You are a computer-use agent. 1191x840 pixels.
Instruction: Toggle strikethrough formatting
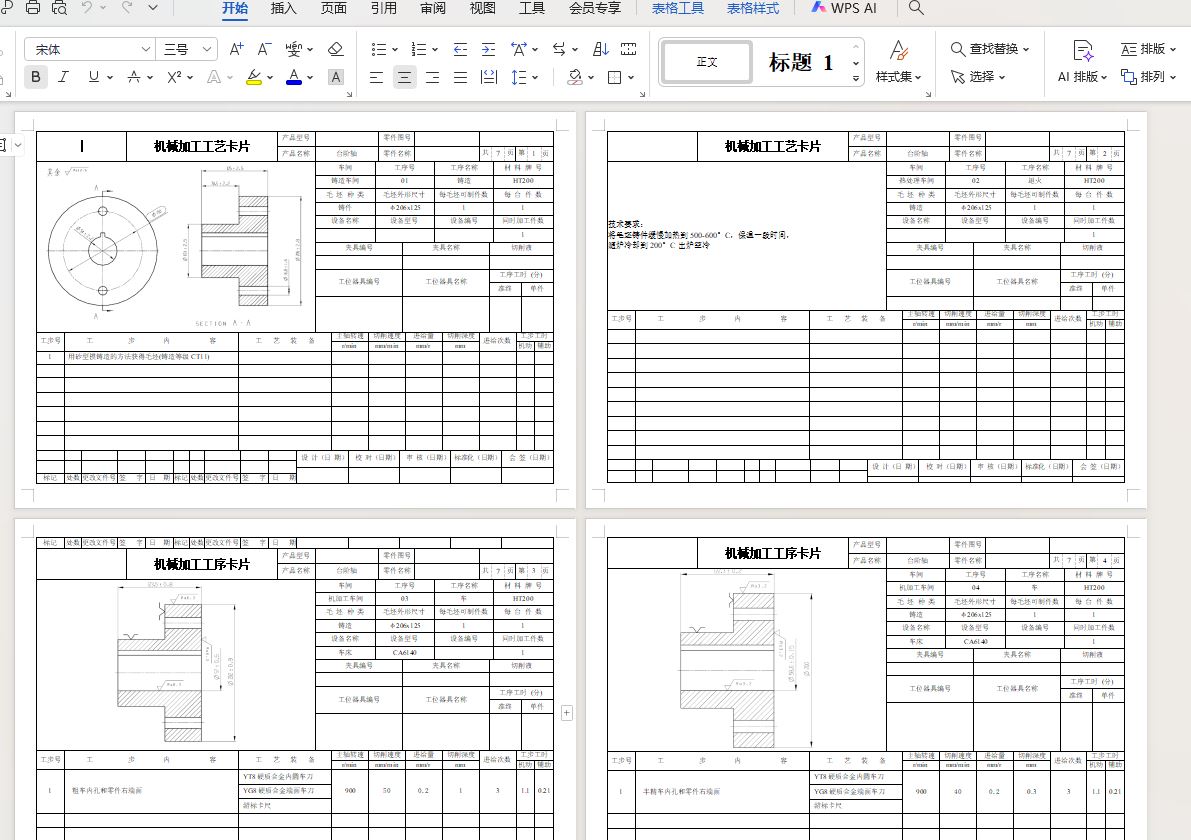pyautogui.click(x=134, y=77)
